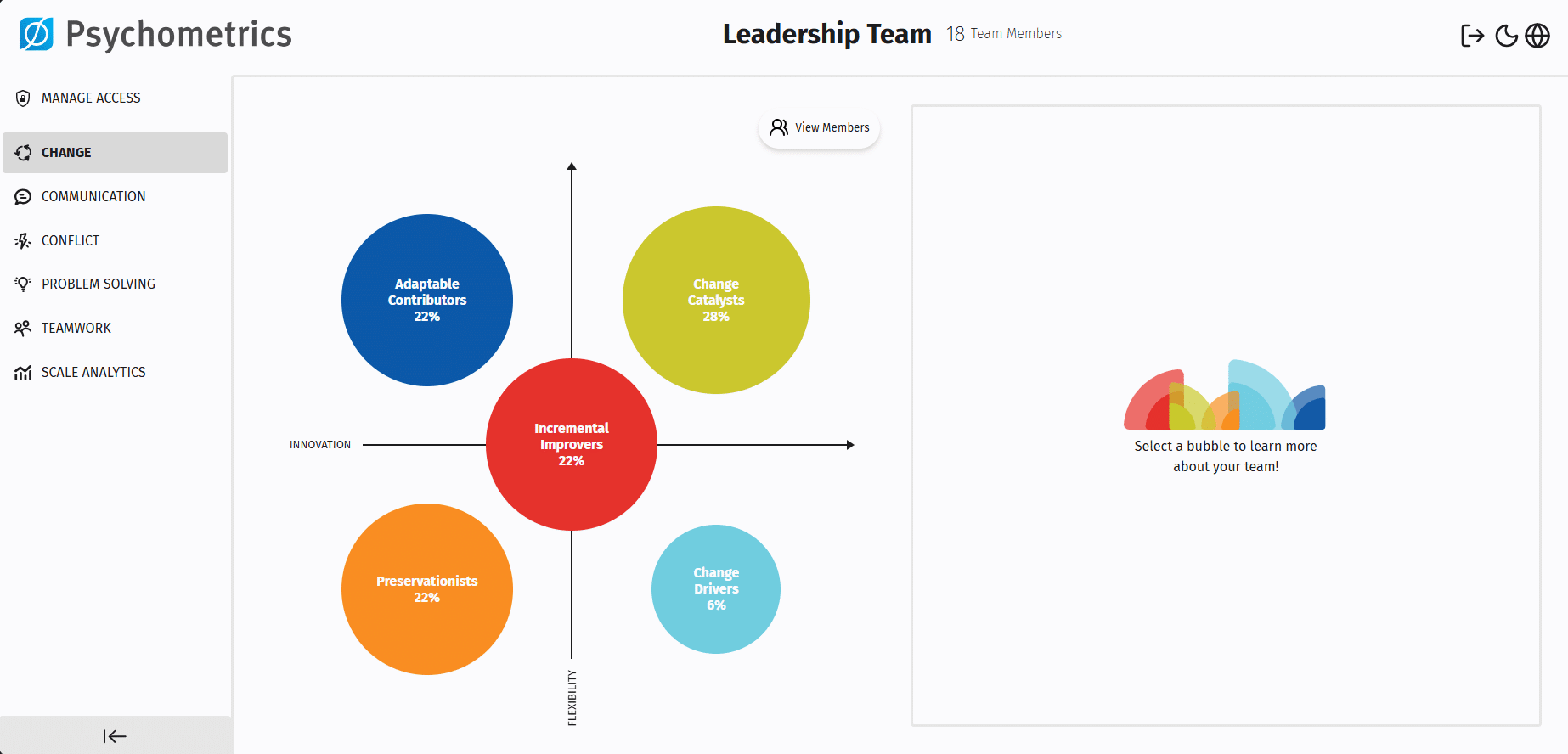Select the Adaptable Contributors blue bubble
The image size is (1568, 754).
coord(427,300)
